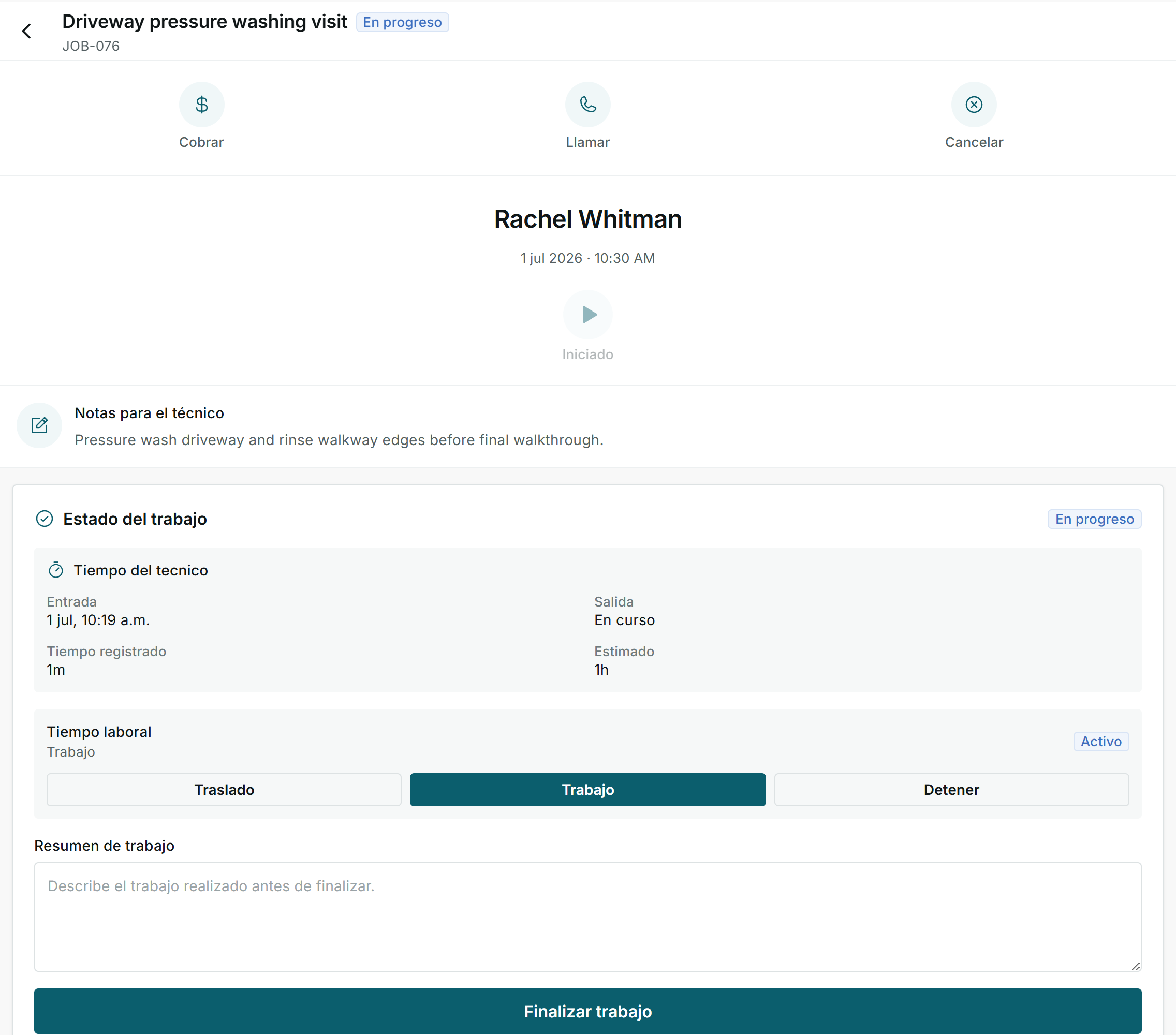The width and height of the screenshot is (1176, 1035).
Task: Click the Estado del trabajo checkmark icon
Action: coord(45,519)
